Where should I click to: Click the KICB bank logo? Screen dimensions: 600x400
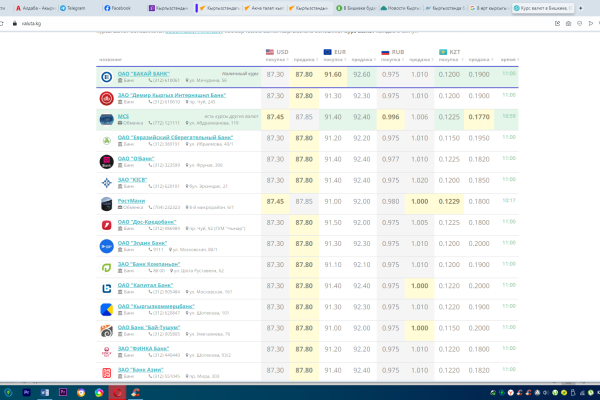pyautogui.click(x=106, y=183)
